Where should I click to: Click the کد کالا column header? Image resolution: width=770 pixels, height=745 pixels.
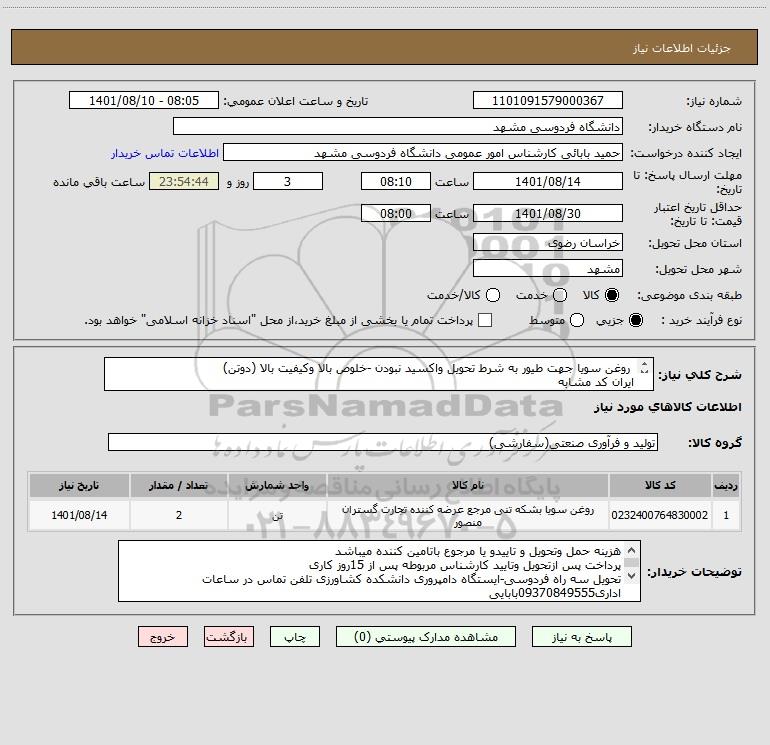660,485
